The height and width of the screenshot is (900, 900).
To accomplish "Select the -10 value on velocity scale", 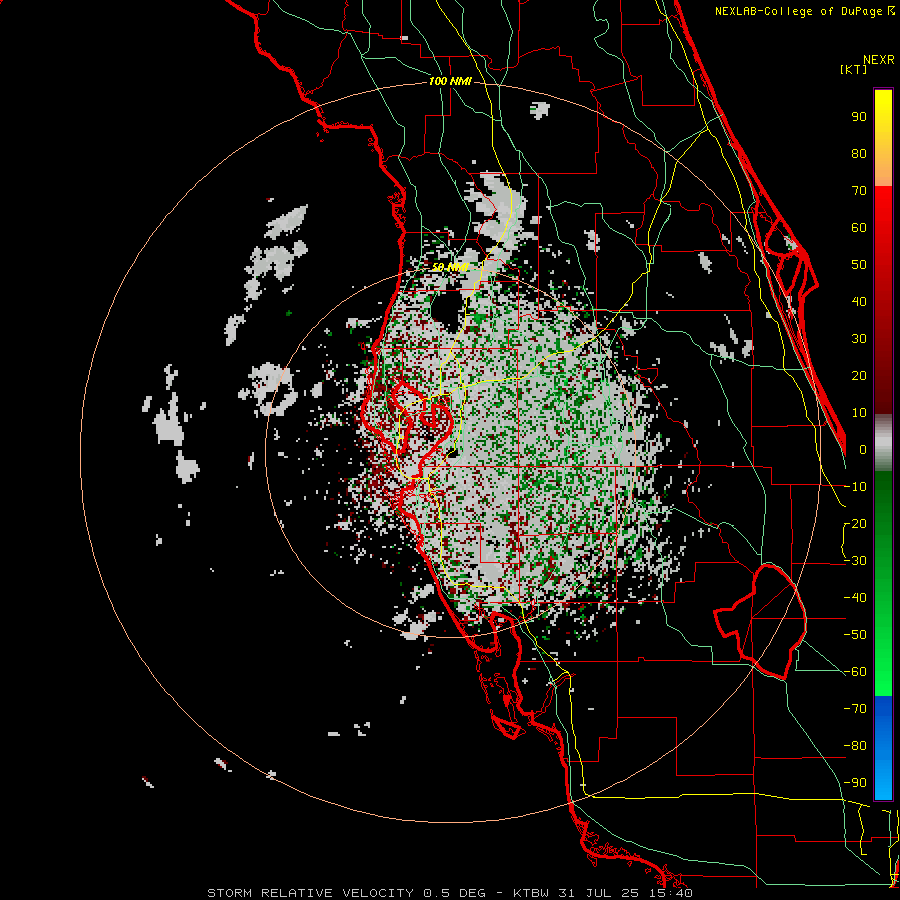I will tap(855, 487).
